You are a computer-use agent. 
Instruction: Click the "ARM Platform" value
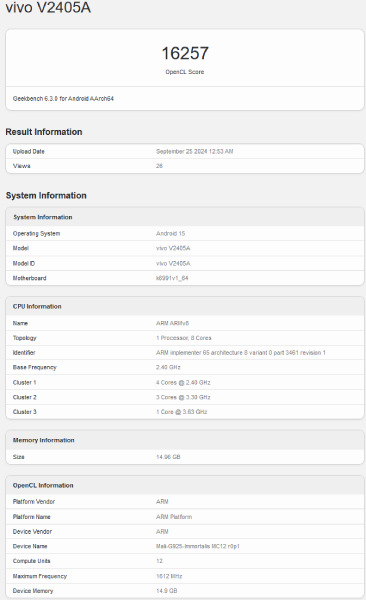174,517
